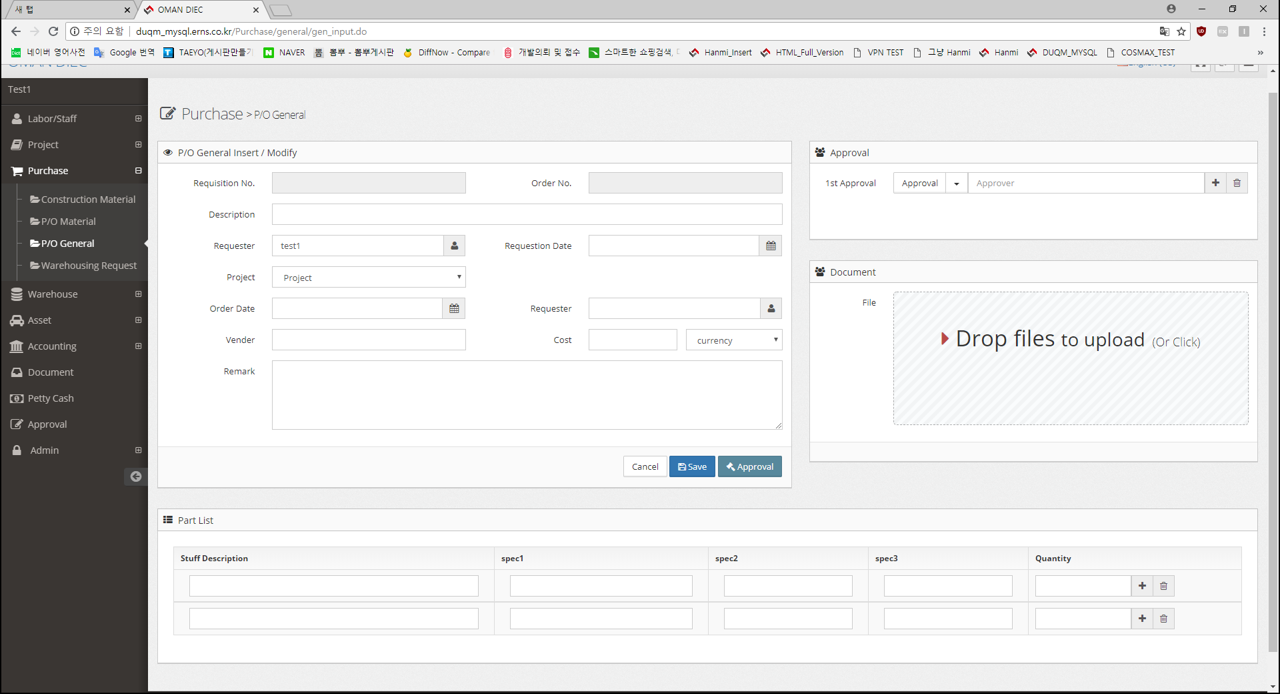
Task: Reload the page with refresh icon
Action: pyautogui.click(x=53, y=31)
